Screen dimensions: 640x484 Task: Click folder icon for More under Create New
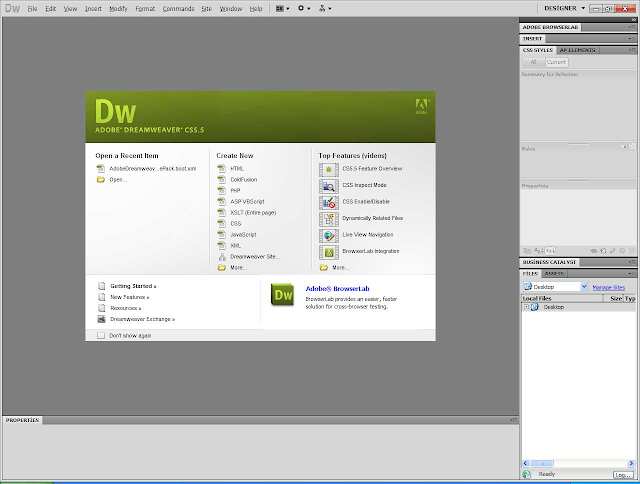pos(222,268)
